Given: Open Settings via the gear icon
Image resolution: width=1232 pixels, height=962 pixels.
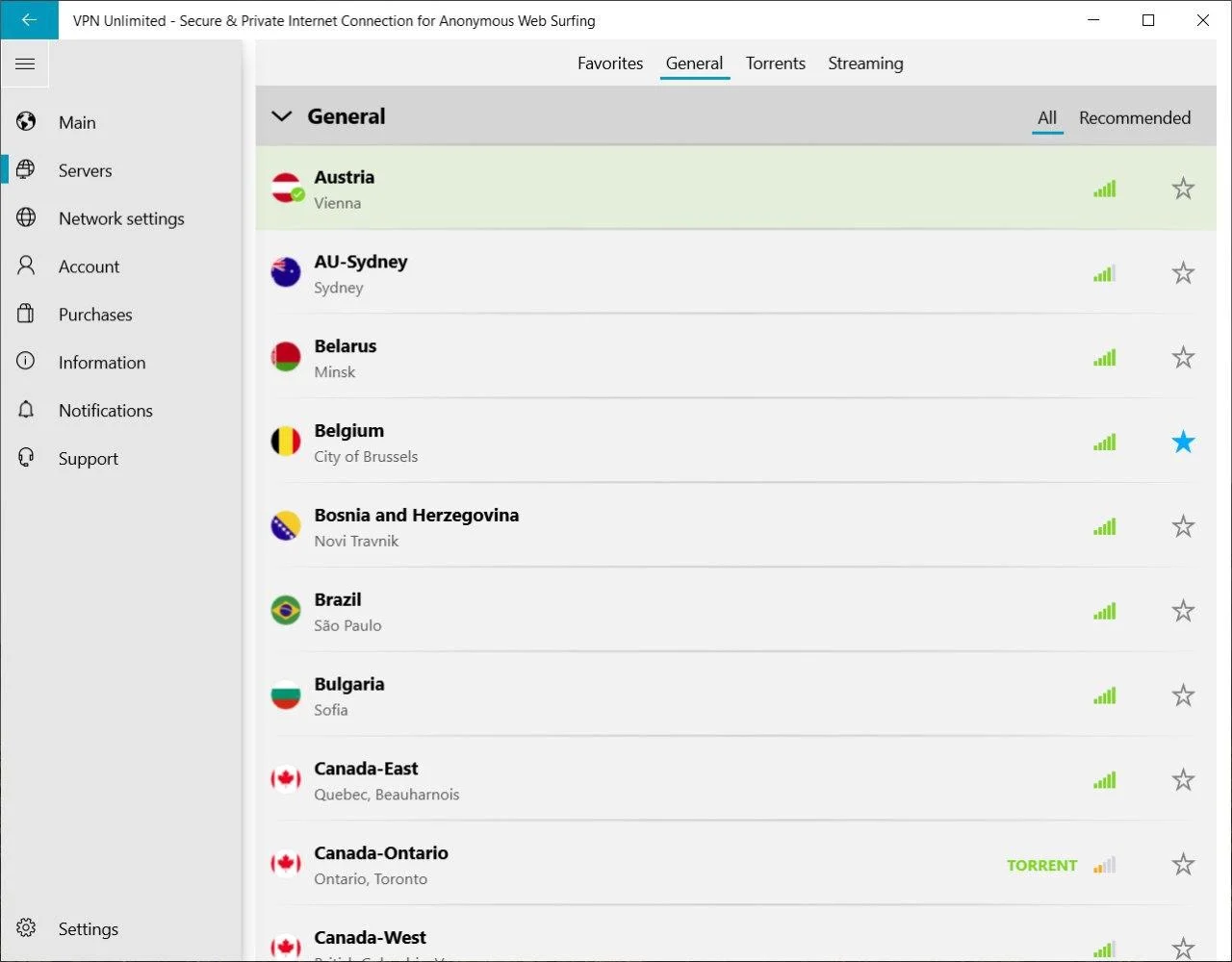Looking at the screenshot, I should [x=26, y=928].
